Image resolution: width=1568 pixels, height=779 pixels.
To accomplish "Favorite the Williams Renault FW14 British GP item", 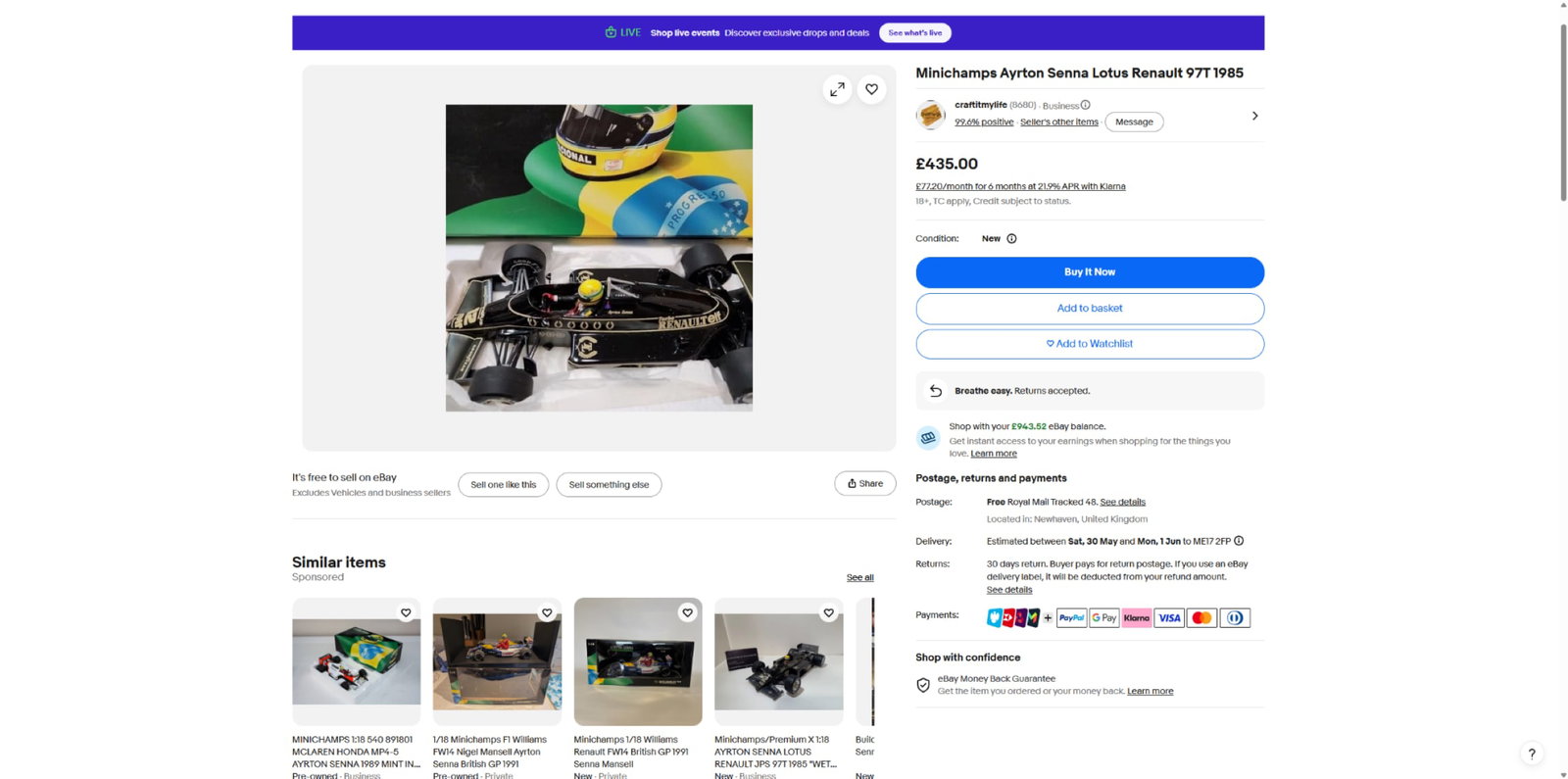I will coord(688,612).
